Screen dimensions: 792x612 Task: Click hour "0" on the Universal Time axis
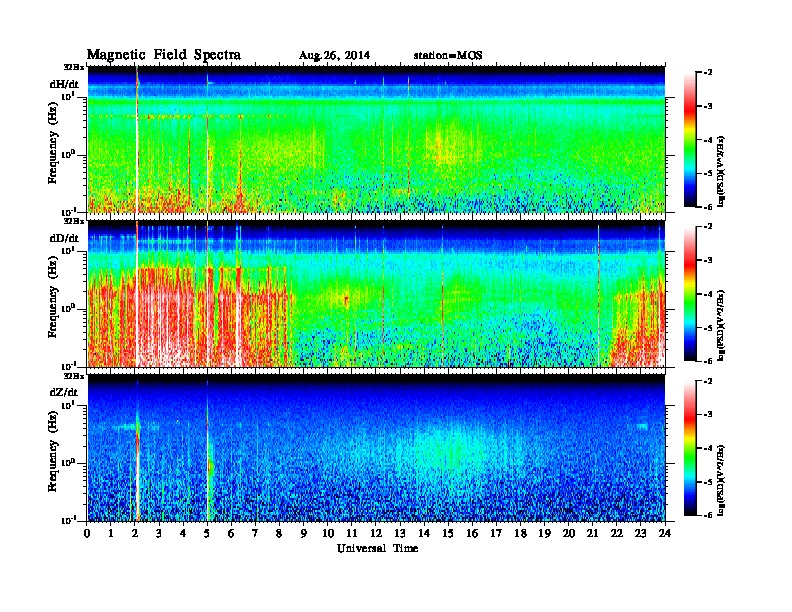coord(87,533)
